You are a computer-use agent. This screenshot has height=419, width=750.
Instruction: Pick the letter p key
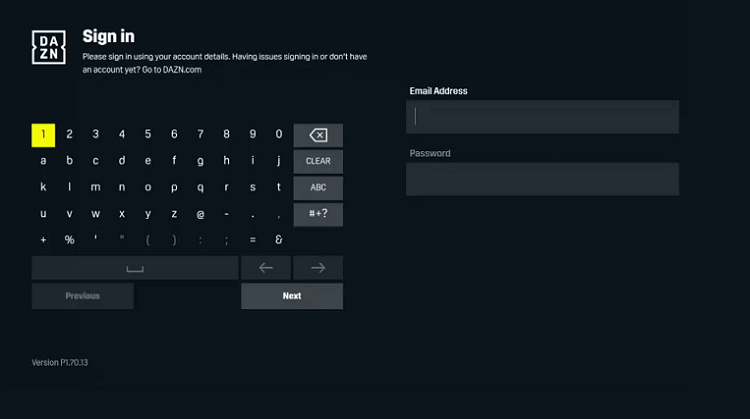coord(174,187)
